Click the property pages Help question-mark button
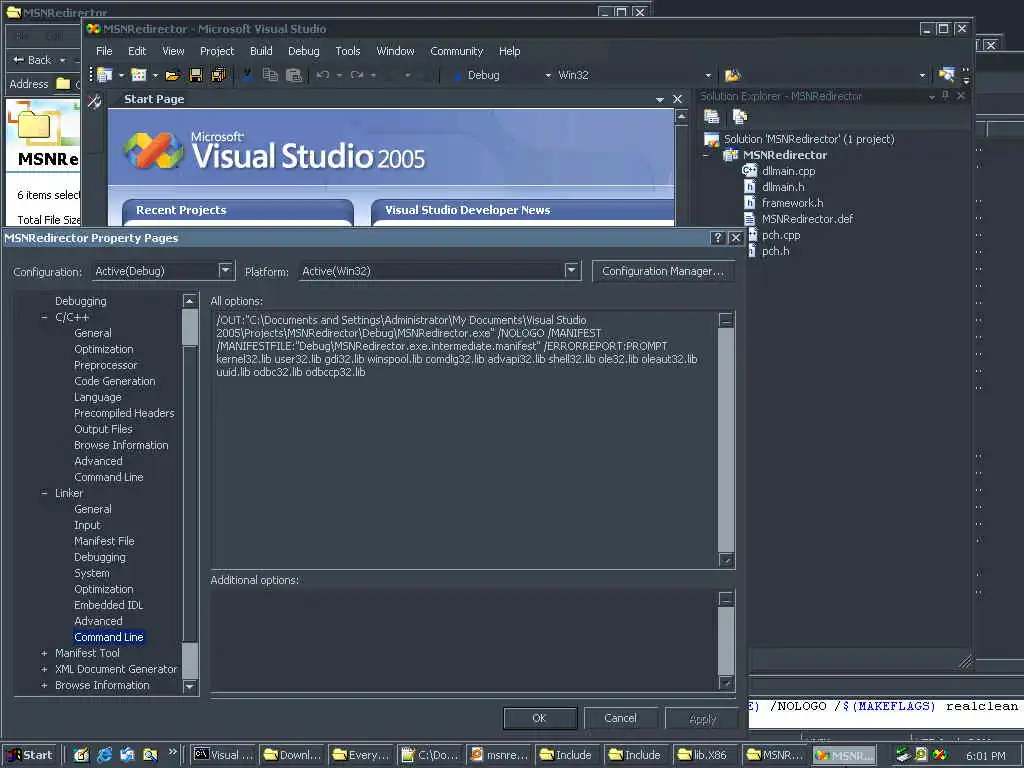Viewport: 1024px width, 768px height. pyautogui.click(x=717, y=238)
